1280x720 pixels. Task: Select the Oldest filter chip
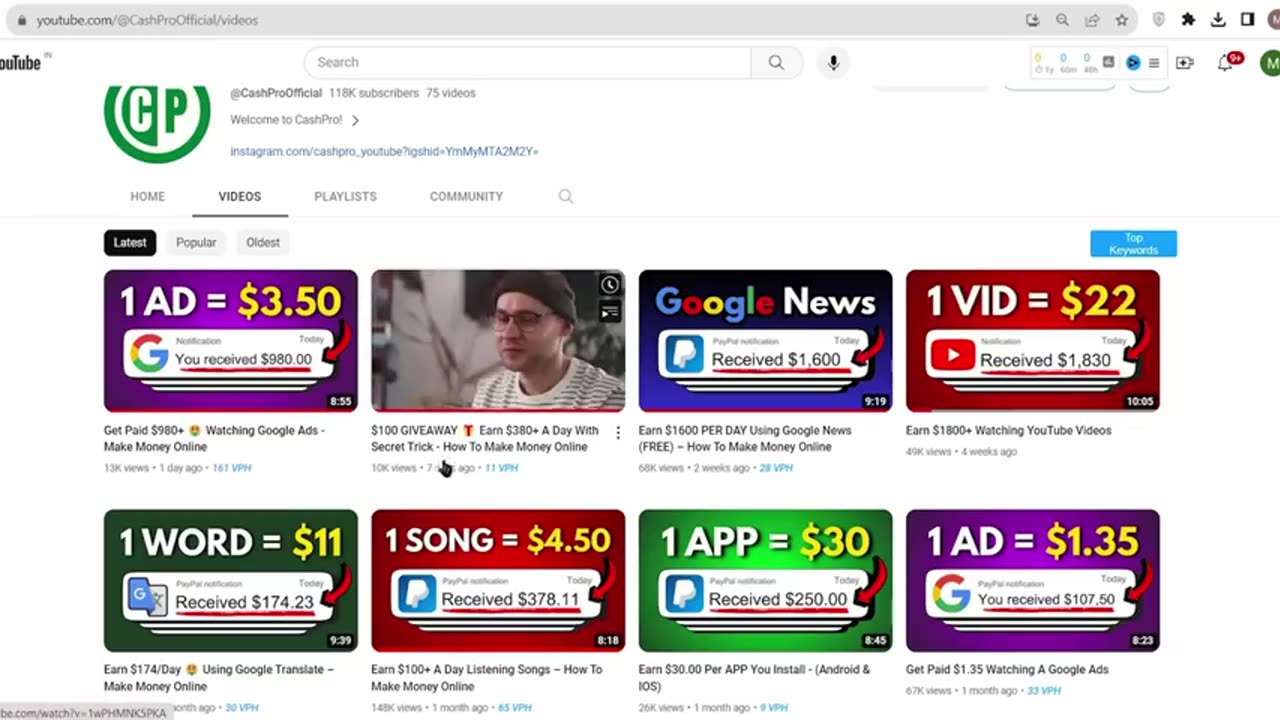pos(263,242)
